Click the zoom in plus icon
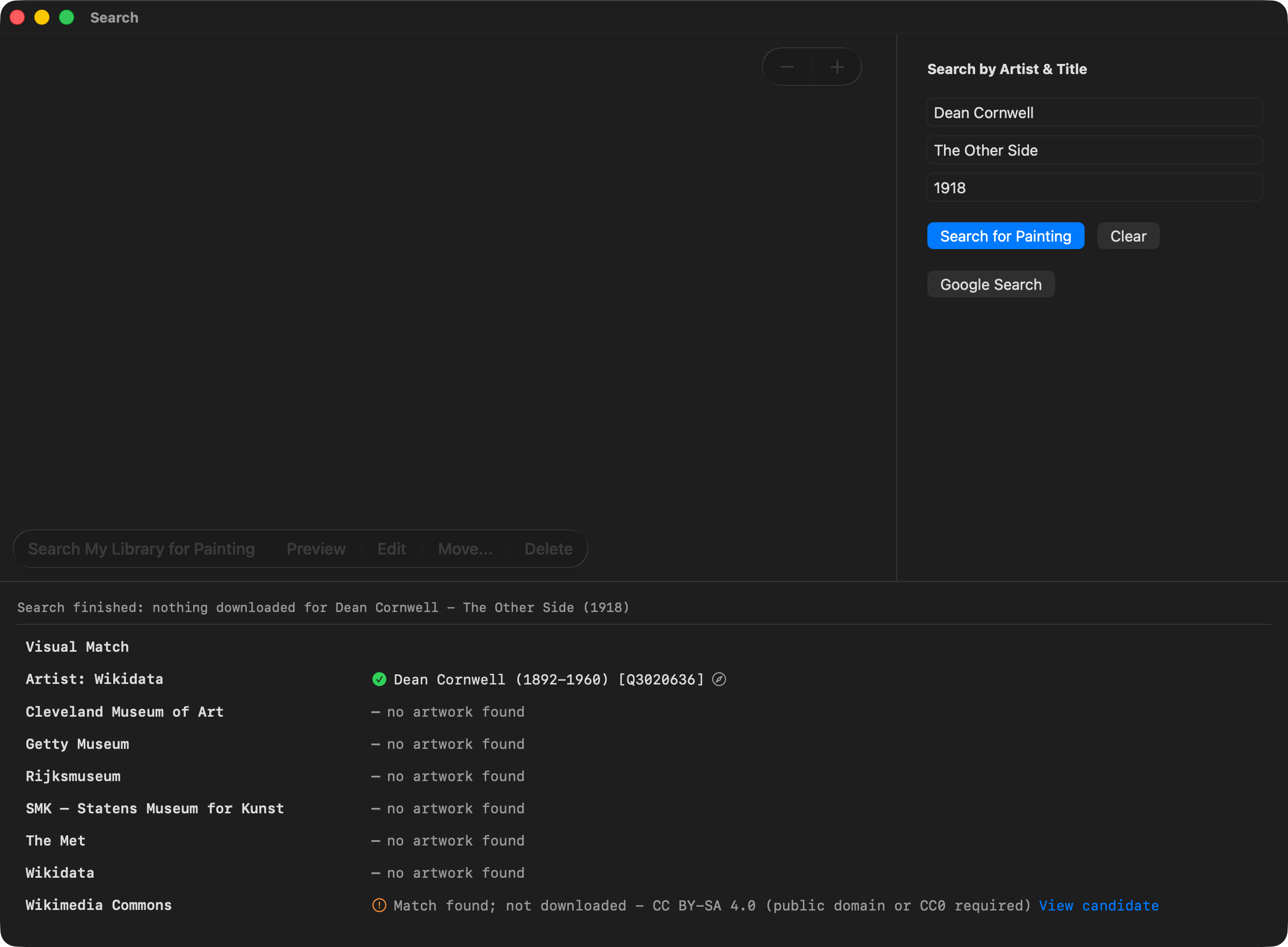1288x947 pixels. (x=837, y=67)
